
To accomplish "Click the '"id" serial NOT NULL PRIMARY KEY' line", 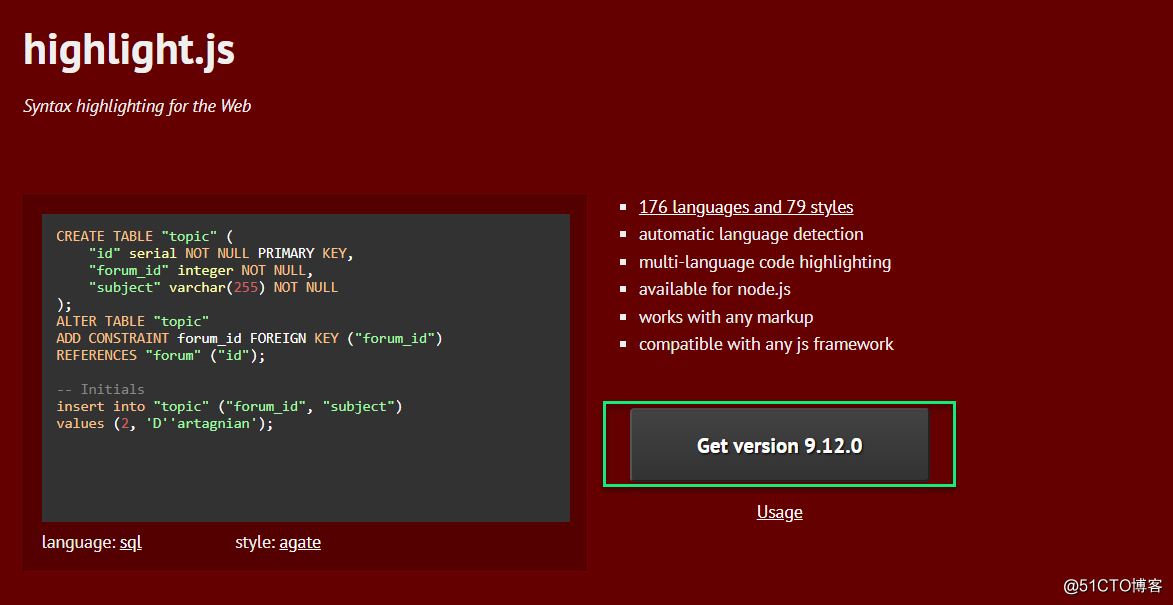I will click(221, 254).
